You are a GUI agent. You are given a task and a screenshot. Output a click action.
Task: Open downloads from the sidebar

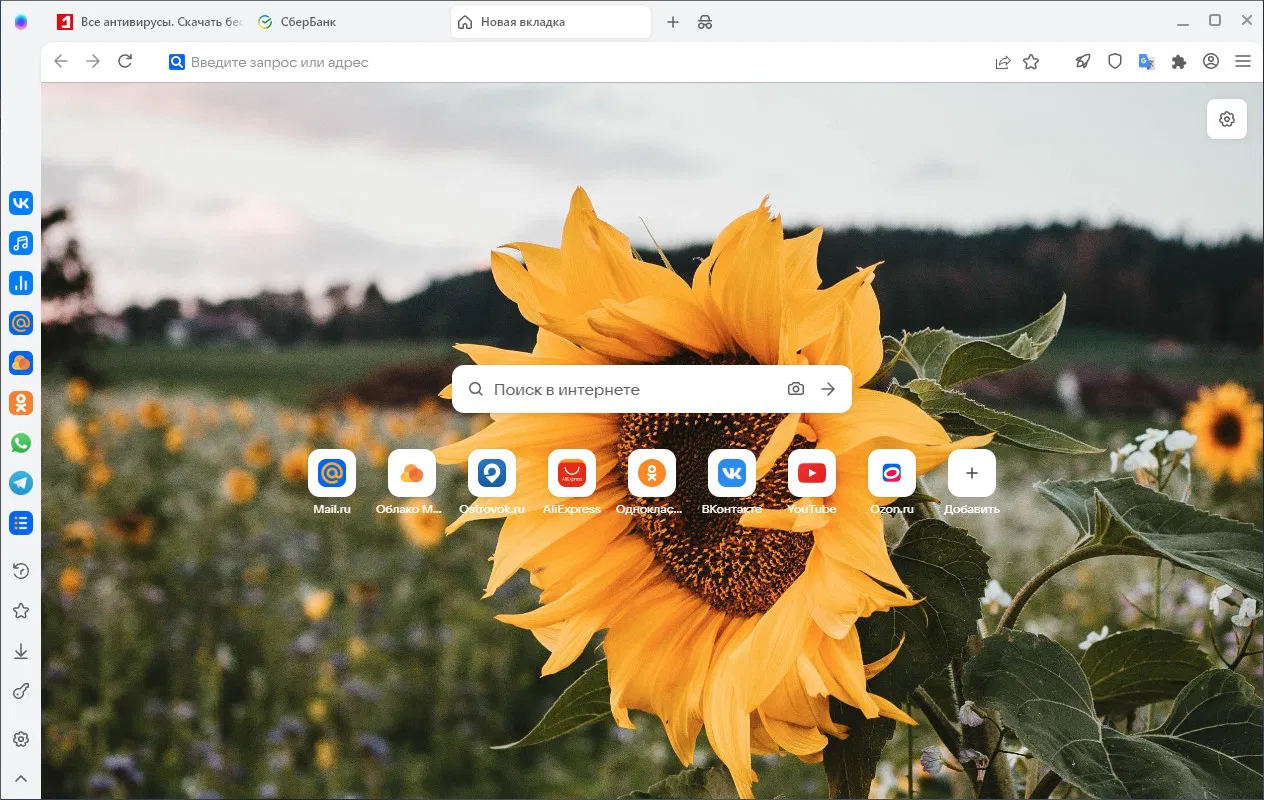tap(20, 651)
